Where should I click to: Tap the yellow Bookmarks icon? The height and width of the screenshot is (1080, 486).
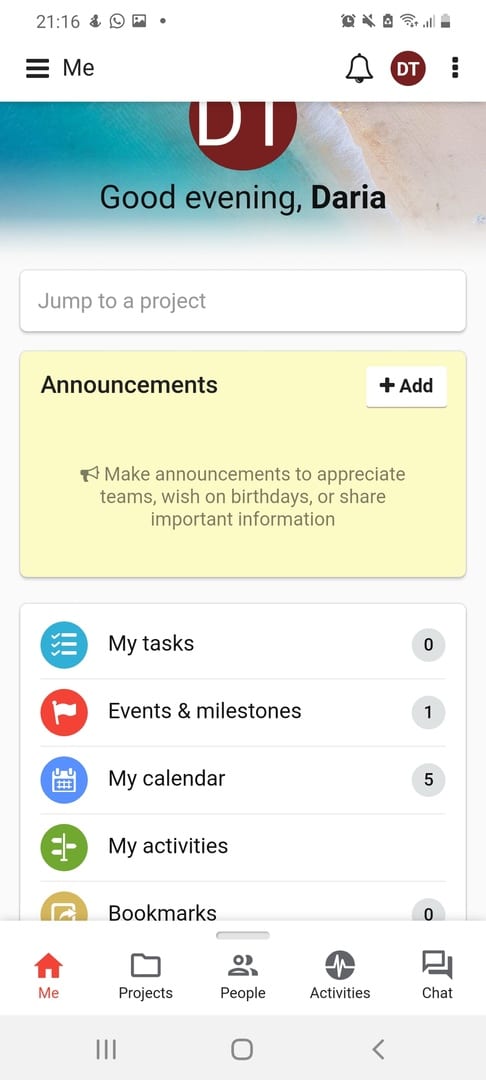click(x=64, y=906)
